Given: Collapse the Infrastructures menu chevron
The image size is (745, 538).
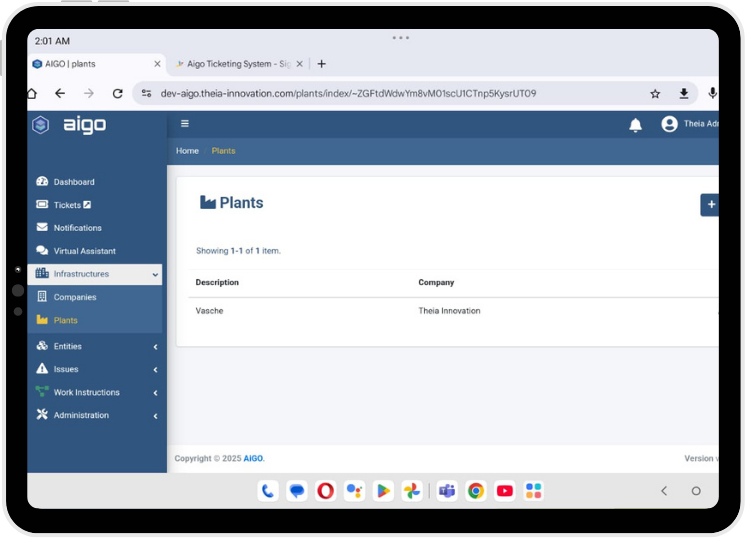Looking at the screenshot, I should (155, 275).
